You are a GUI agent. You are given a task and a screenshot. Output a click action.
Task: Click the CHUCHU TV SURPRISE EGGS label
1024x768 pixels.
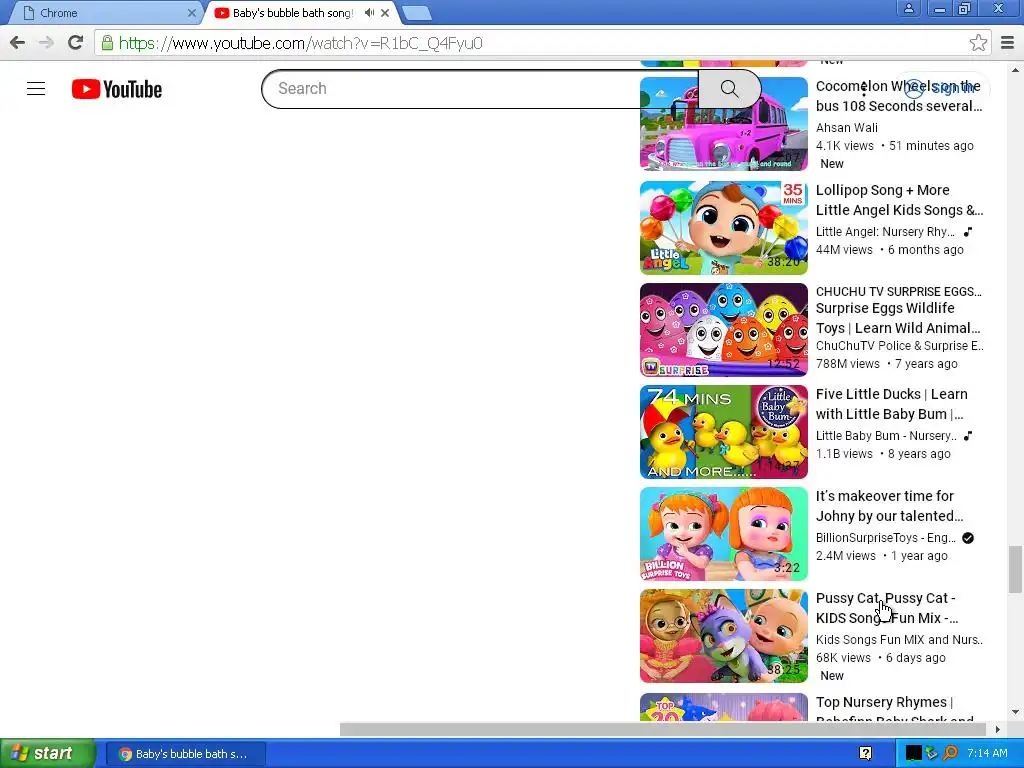click(899, 291)
